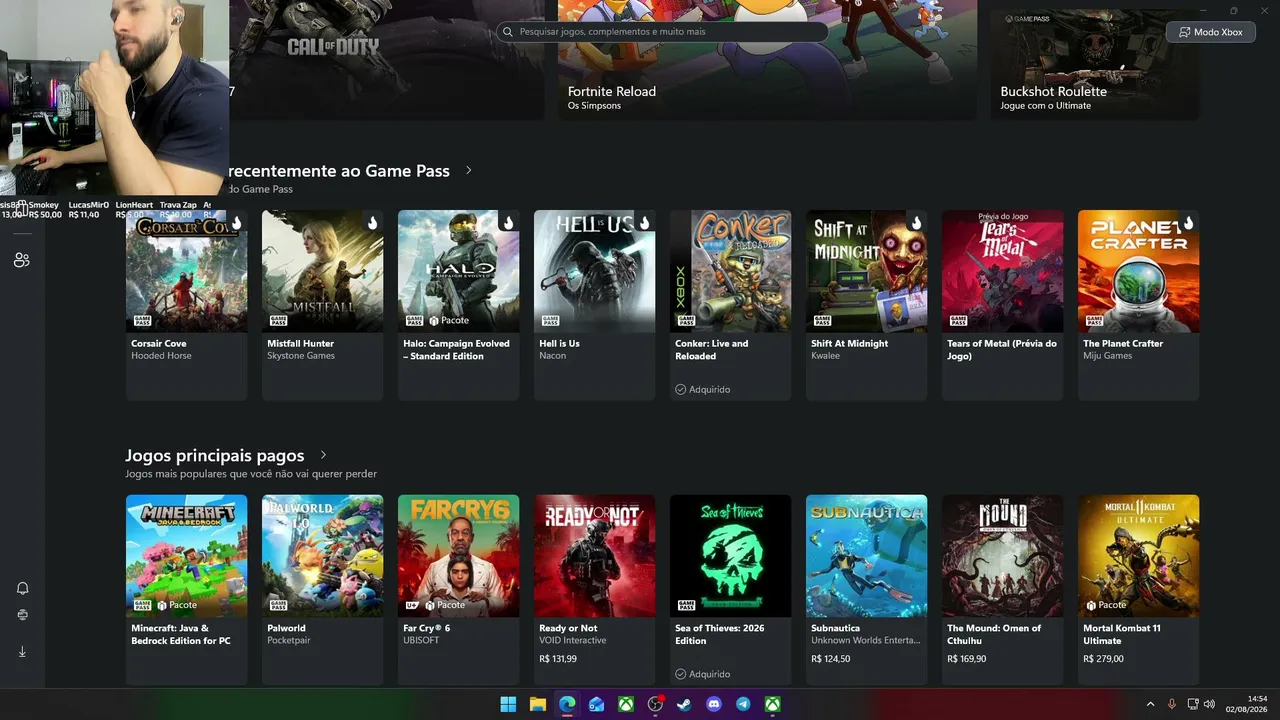Open the network icon in the system tray
This screenshot has height=720, width=1280.
[1193, 704]
